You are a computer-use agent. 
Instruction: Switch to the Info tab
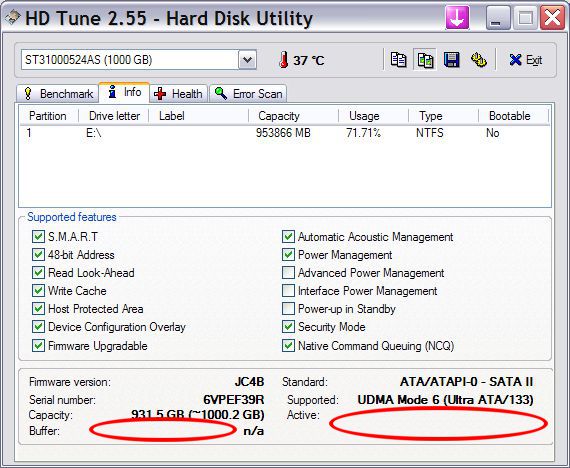[124, 92]
